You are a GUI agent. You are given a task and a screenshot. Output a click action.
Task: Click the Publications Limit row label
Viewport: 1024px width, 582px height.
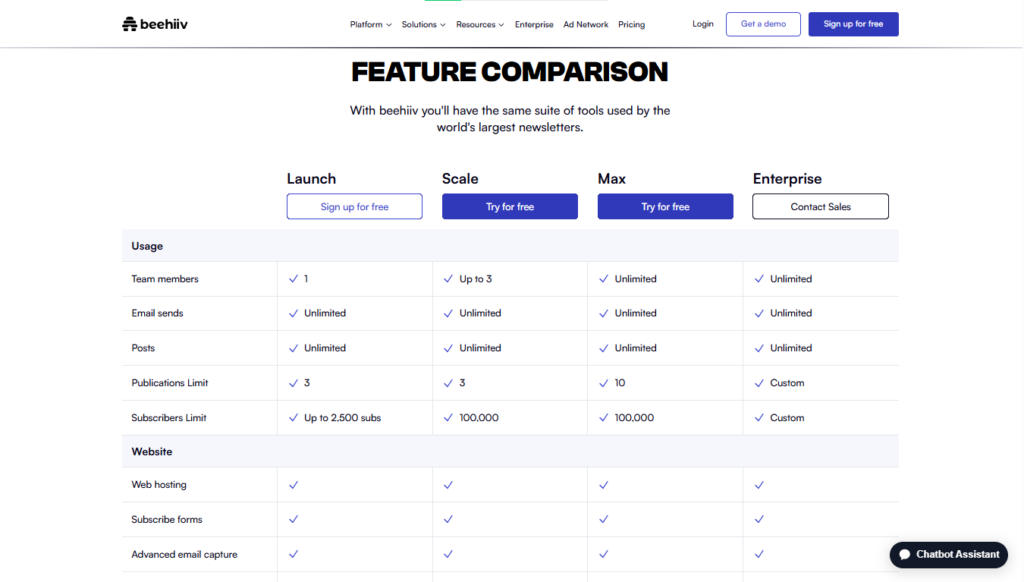pos(170,383)
